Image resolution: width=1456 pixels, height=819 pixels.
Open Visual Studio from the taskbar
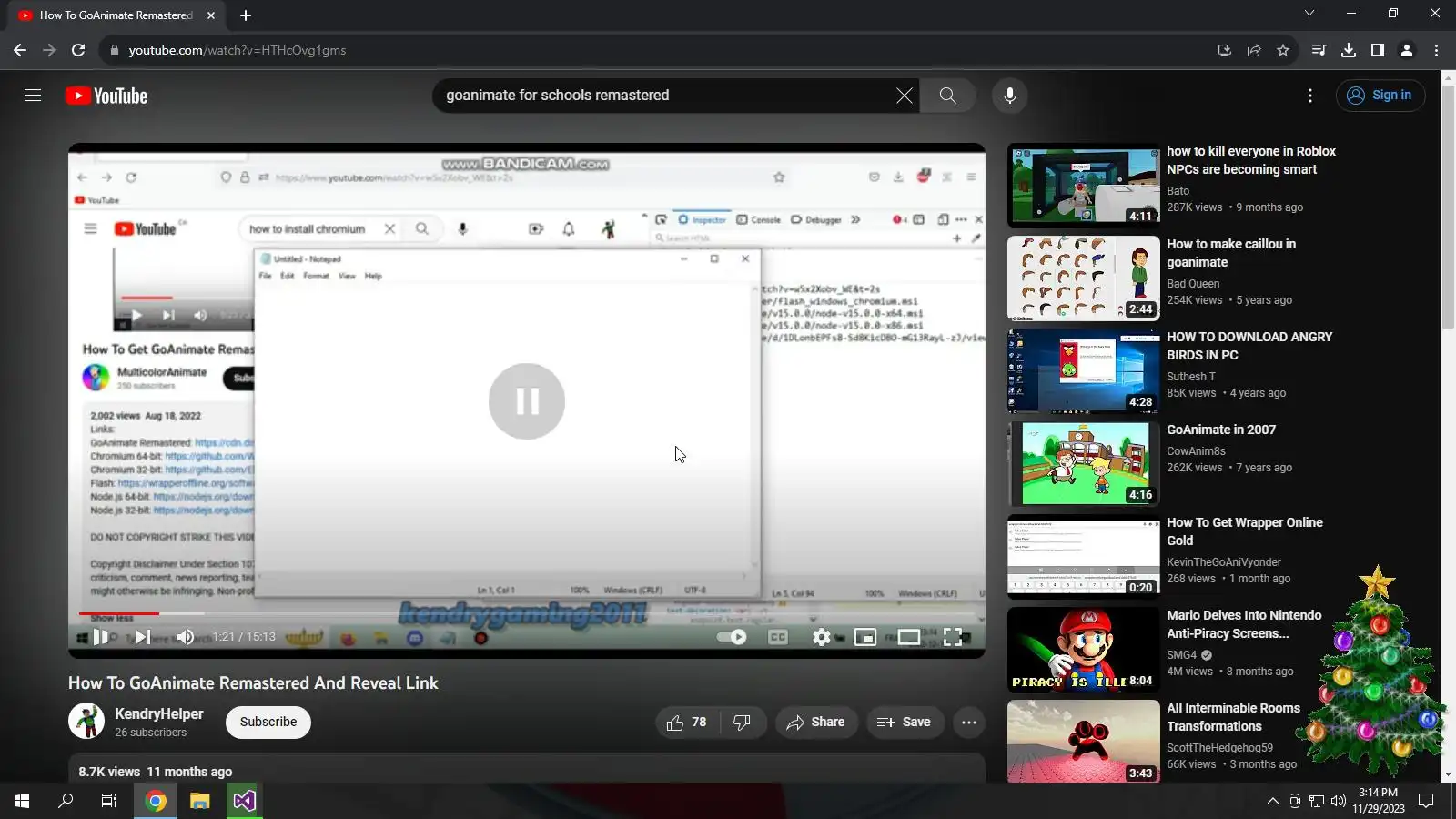244,801
